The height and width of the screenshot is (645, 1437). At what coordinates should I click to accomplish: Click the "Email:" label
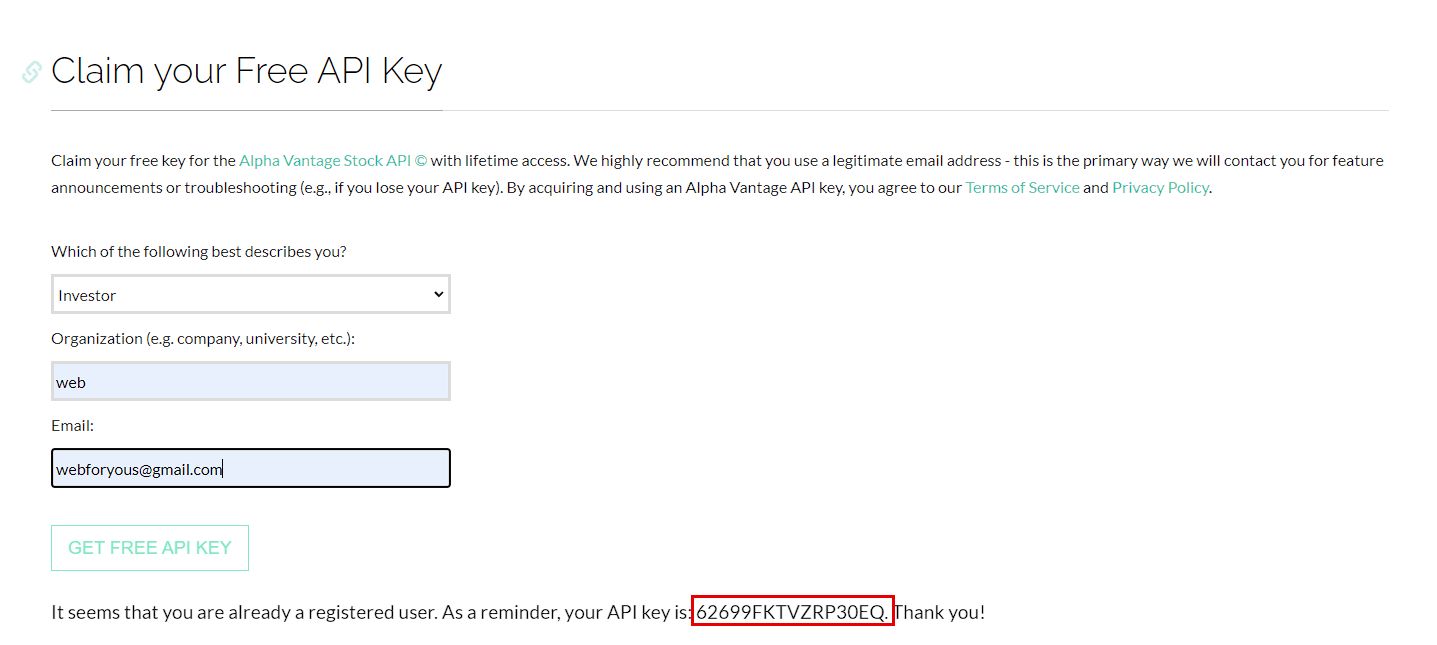72,425
